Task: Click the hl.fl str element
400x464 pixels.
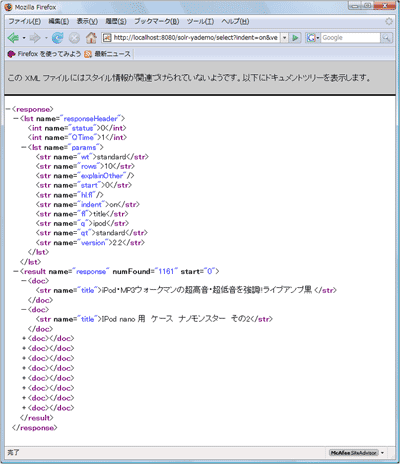Action: 70,195
